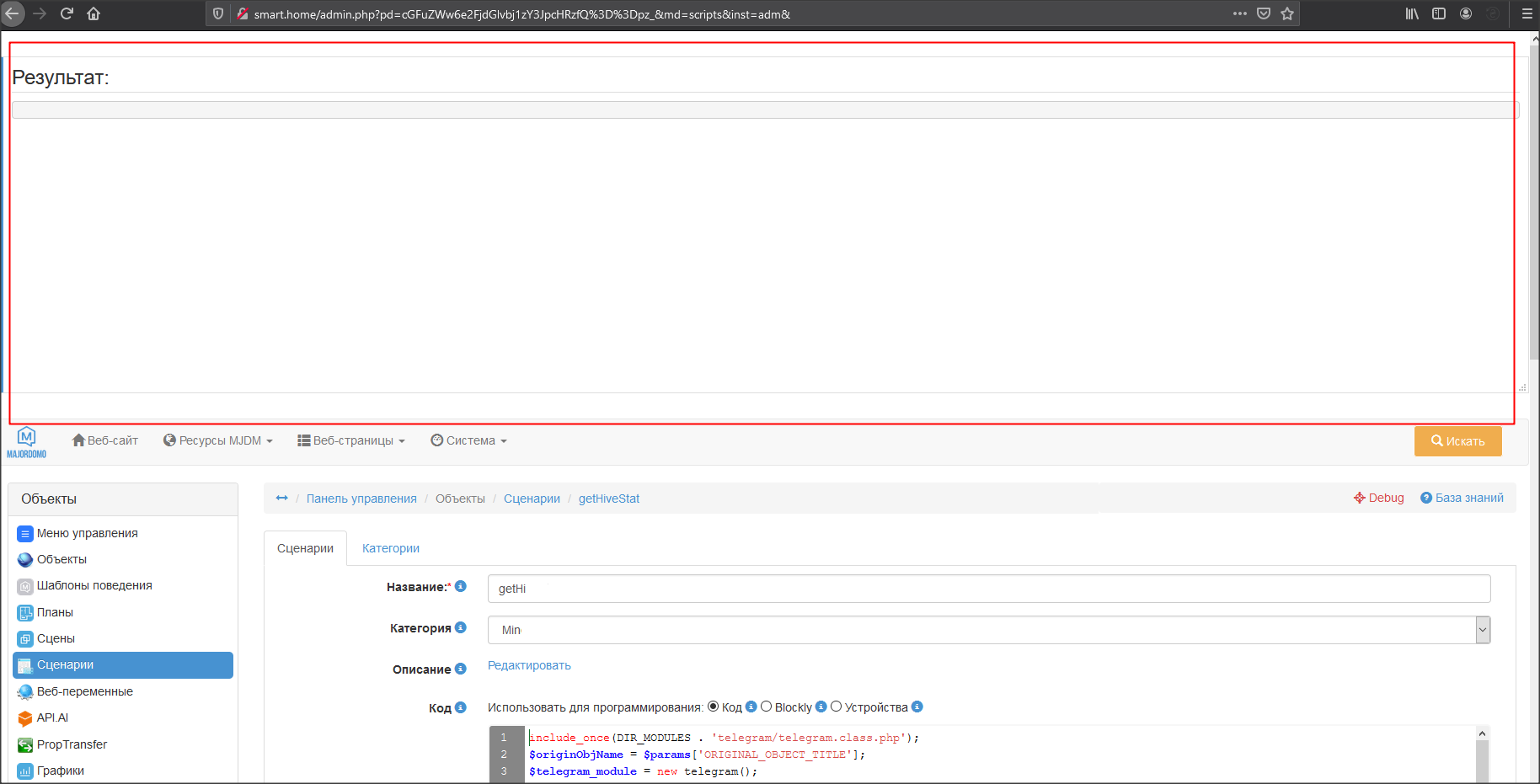Screen dimensions: 1540x784
Task: Open the Веб-сайт navigation item
Action: coord(105,440)
